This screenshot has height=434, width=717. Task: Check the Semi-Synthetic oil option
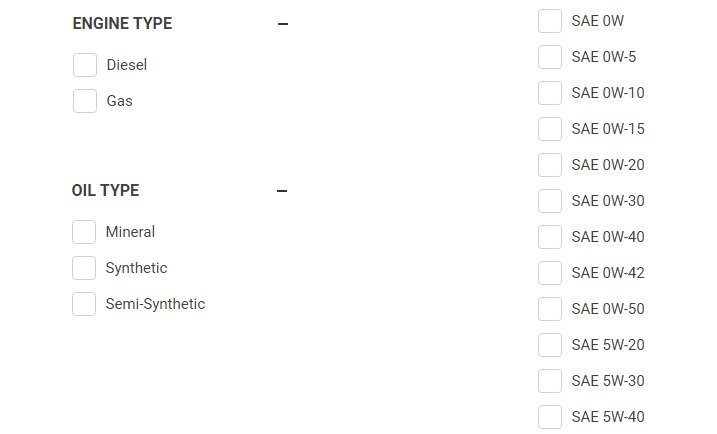coord(84,304)
